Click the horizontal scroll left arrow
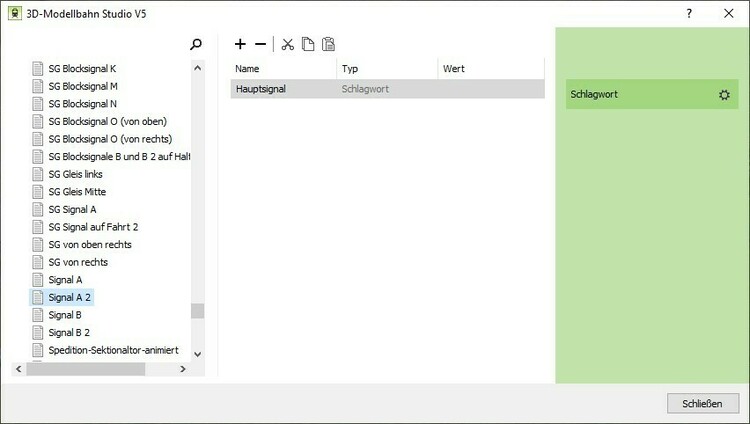The height and width of the screenshot is (424, 750). click(x=19, y=369)
